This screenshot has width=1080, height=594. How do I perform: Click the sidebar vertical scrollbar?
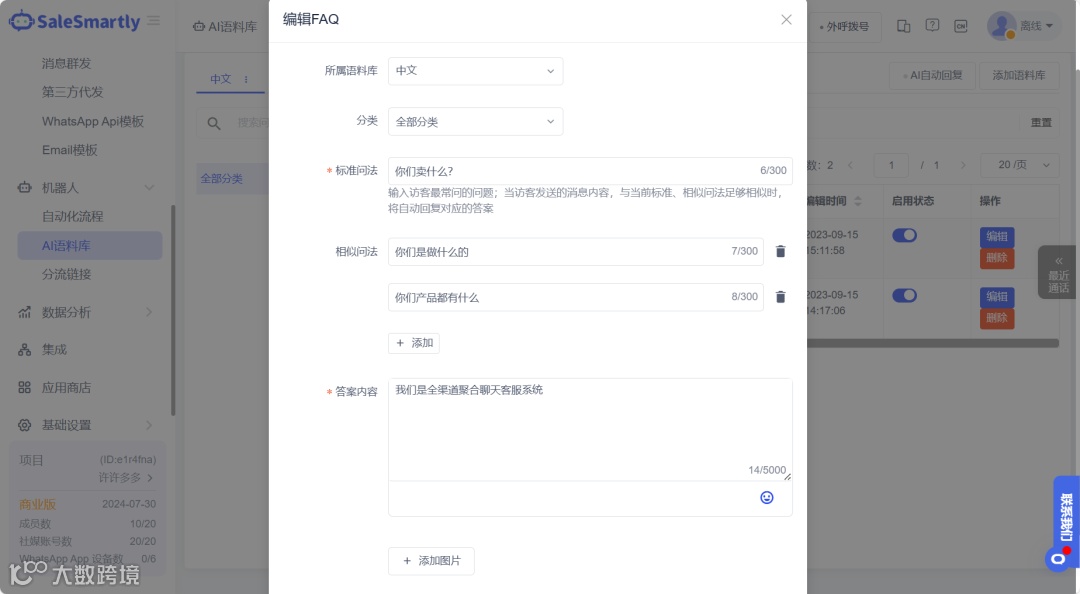click(173, 310)
